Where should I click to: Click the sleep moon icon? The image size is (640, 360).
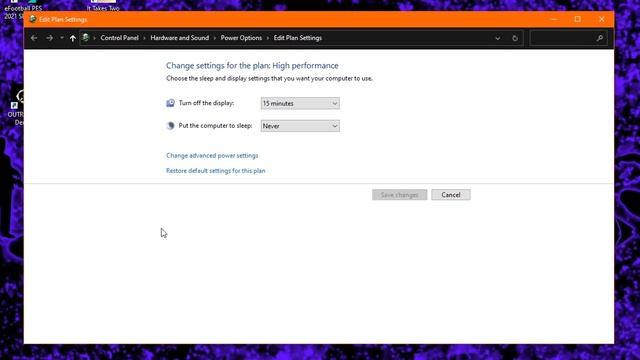(171, 126)
